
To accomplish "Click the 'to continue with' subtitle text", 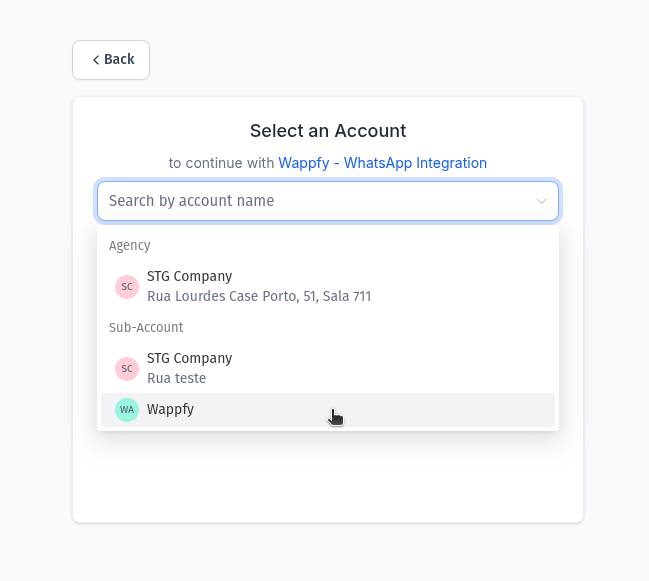I will coord(221,163).
